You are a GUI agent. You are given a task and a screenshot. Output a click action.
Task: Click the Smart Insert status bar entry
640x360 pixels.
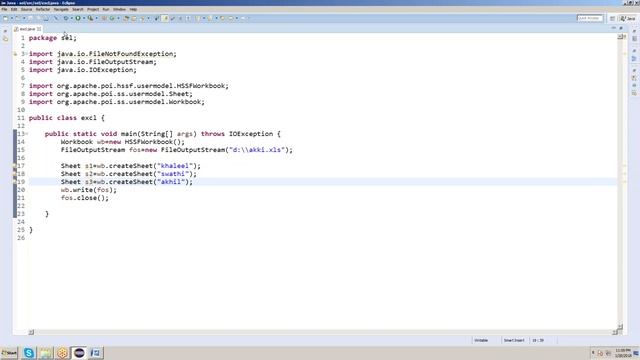click(514, 340)
